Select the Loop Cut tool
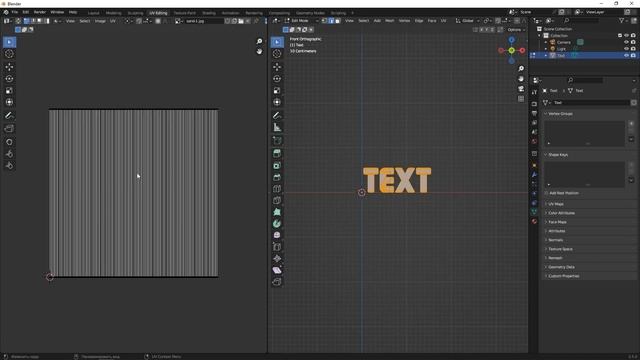 point(277,189)
